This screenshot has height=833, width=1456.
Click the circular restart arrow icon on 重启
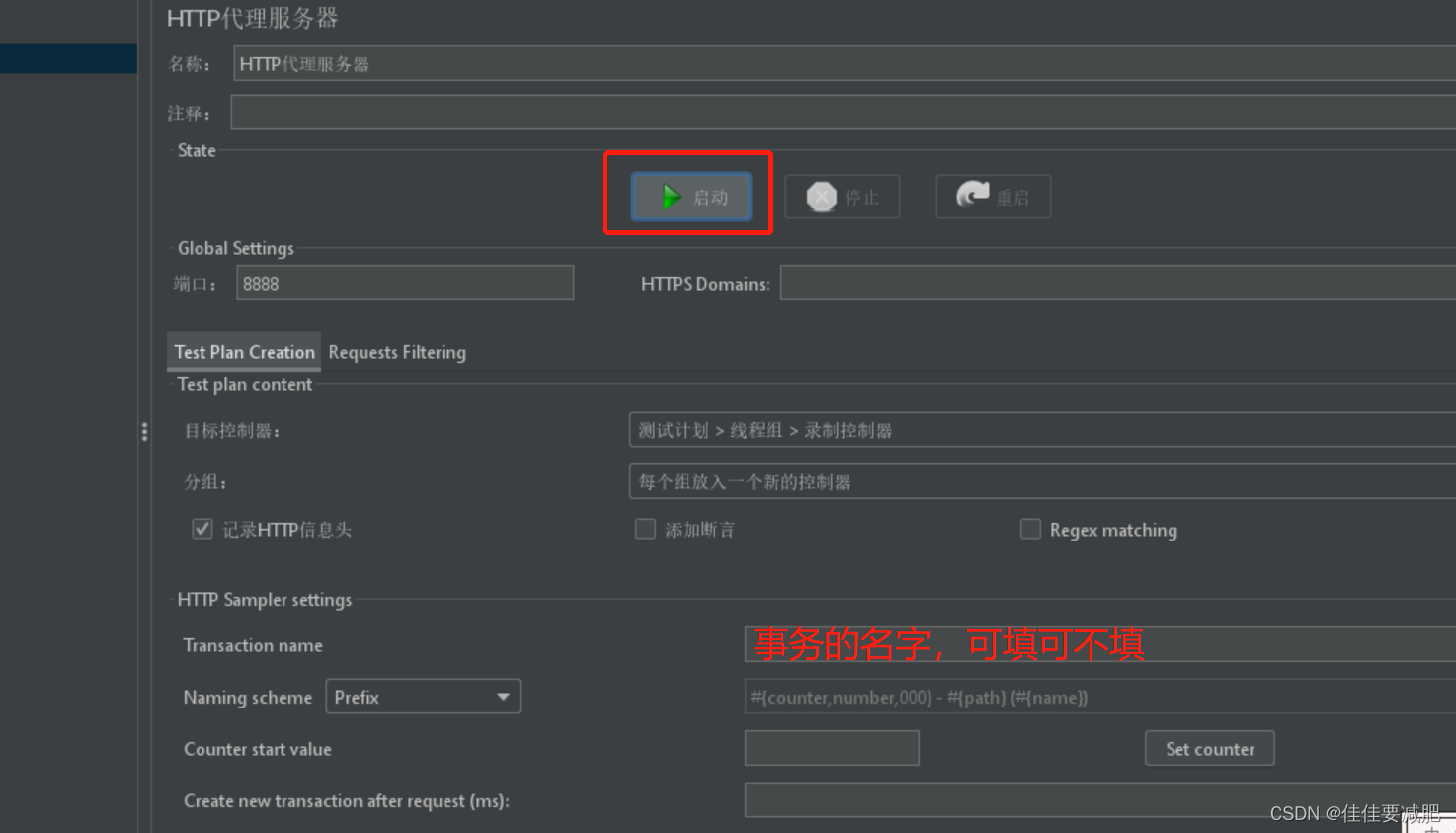974,197
